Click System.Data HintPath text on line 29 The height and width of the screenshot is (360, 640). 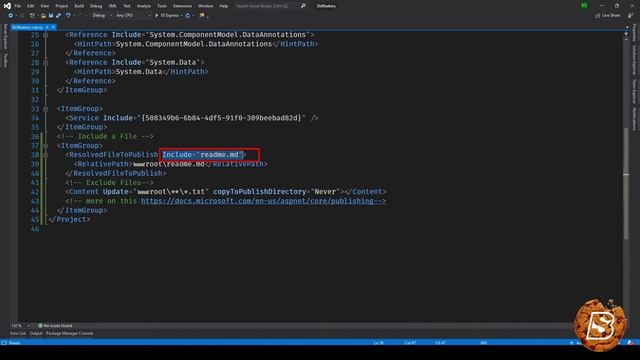[x=139, y=71]
